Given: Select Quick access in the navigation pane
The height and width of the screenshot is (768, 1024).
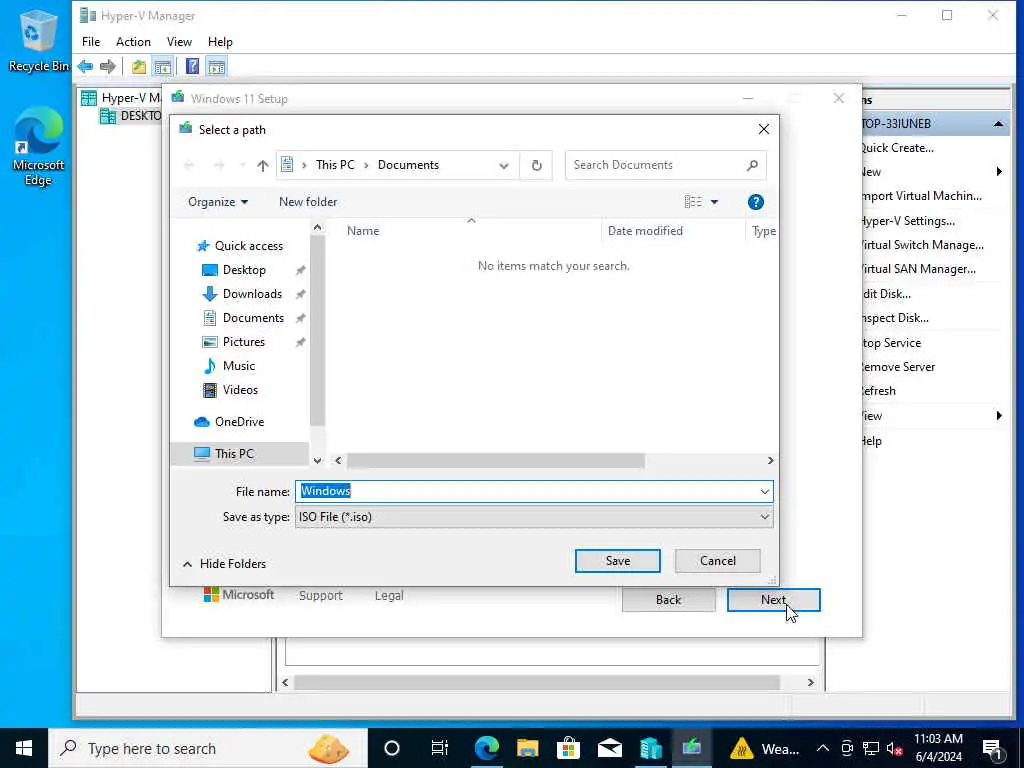Looking at the screenshot, I should pos(248,246).
